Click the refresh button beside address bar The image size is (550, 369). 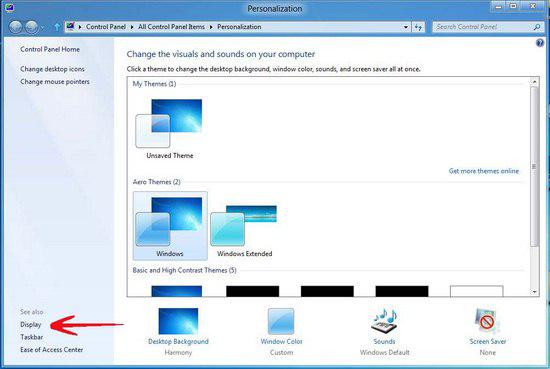pyautogui.click(x=418, y=27)
